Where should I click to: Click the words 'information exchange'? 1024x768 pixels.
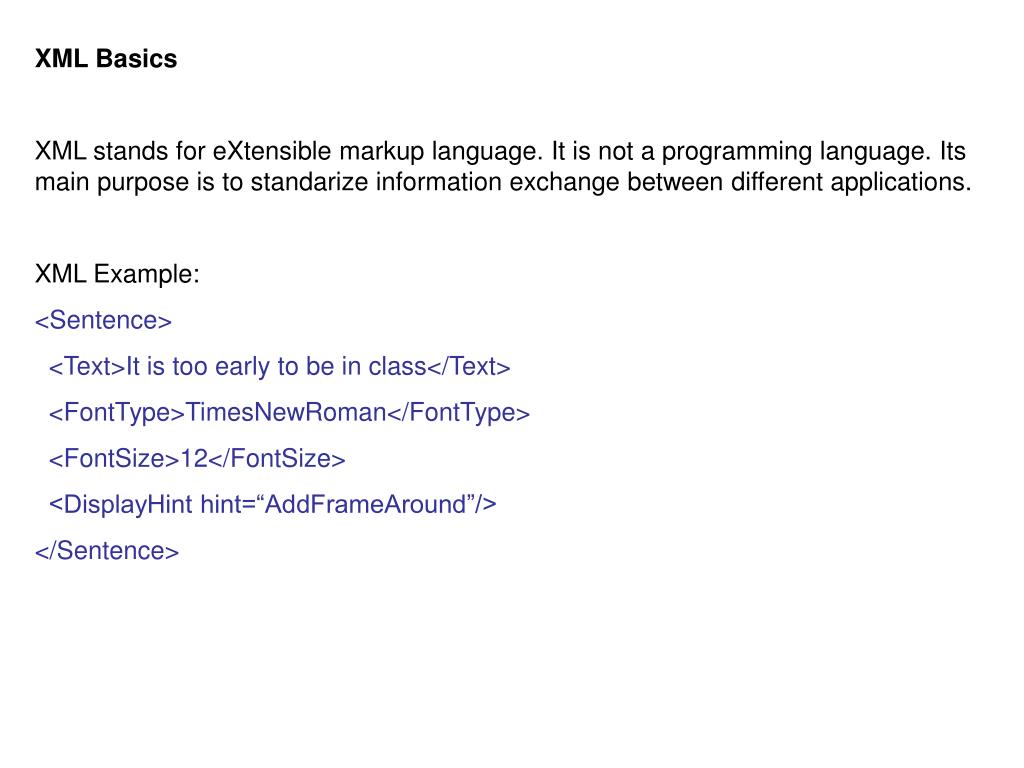(498, 182)
